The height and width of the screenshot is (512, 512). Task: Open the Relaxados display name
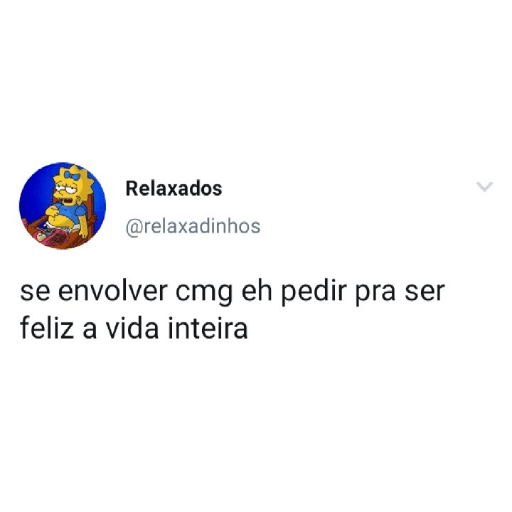tap(174, 189)
